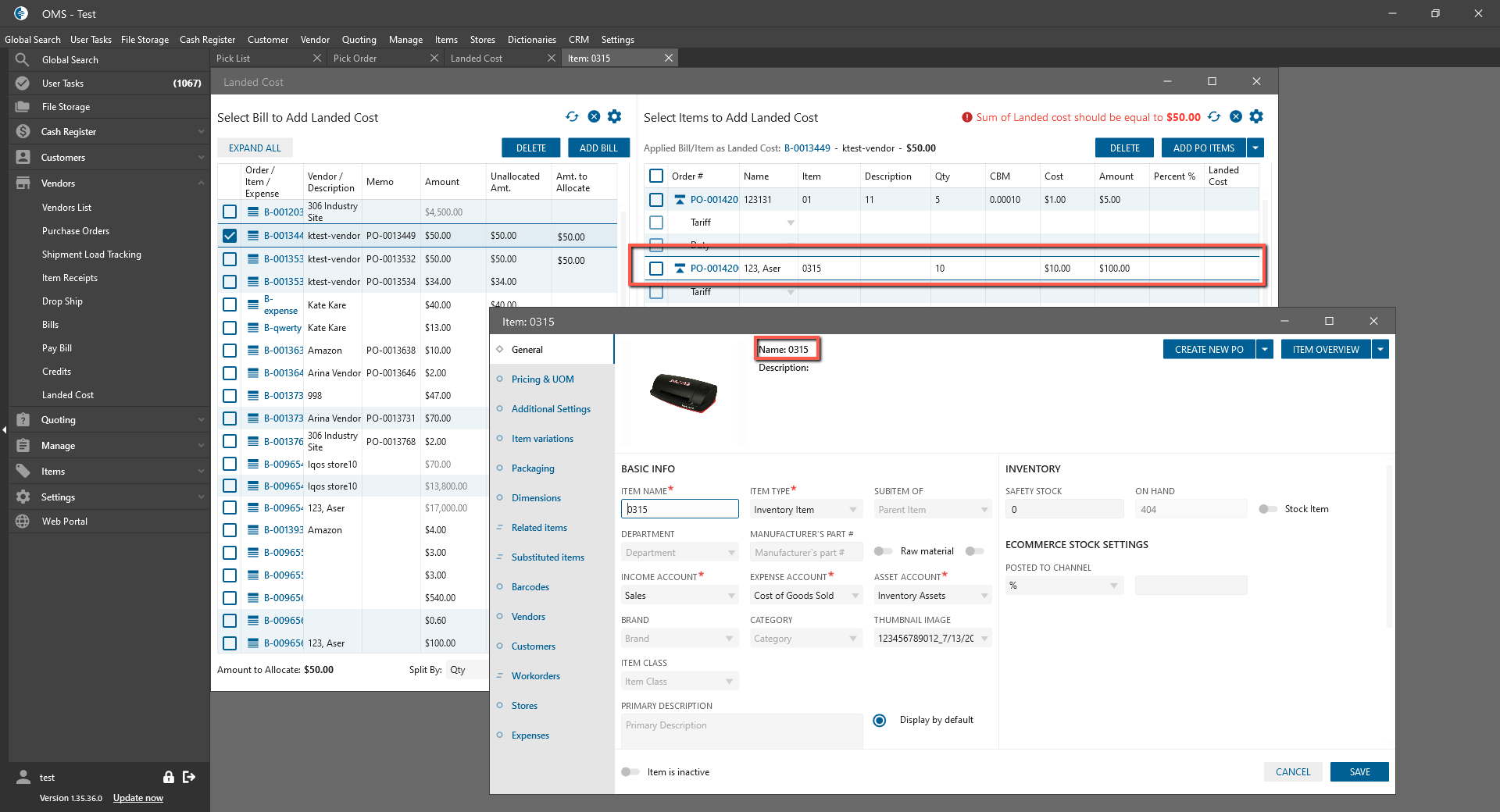This screenshot has height=812, width=1500.
Task: Select the Display by default radio button
Action: tap(880, 721)
